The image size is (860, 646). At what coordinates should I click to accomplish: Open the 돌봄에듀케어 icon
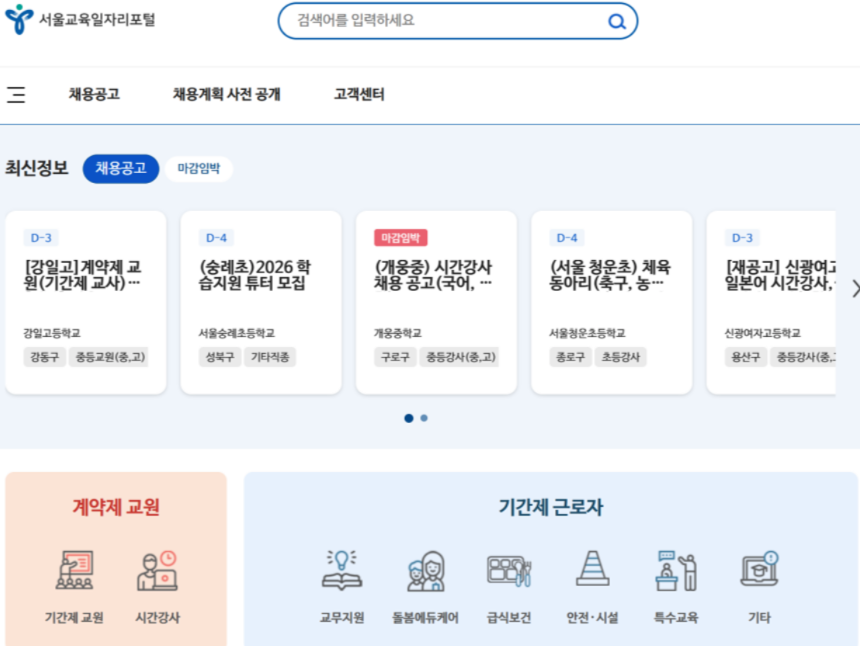[426, 571]
